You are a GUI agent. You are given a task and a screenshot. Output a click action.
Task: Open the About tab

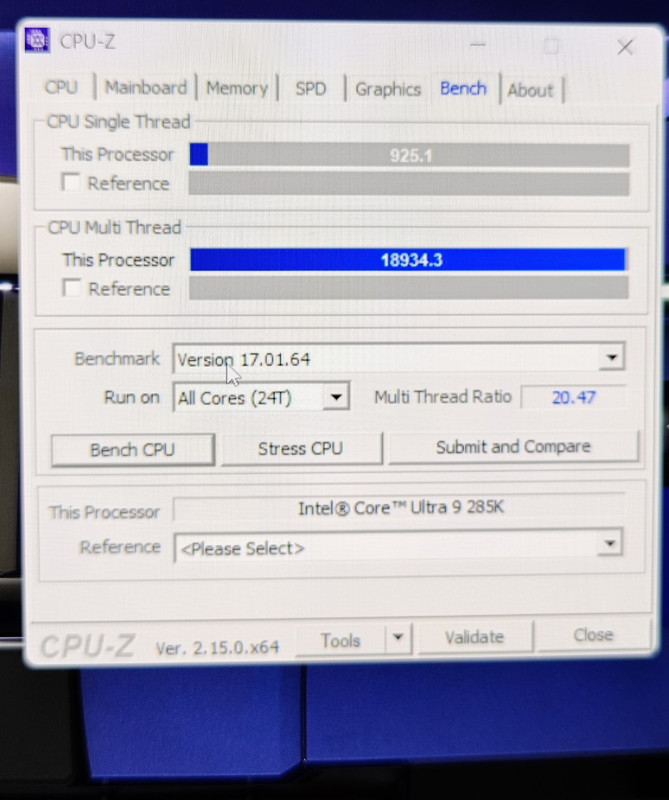coord(531,90)
